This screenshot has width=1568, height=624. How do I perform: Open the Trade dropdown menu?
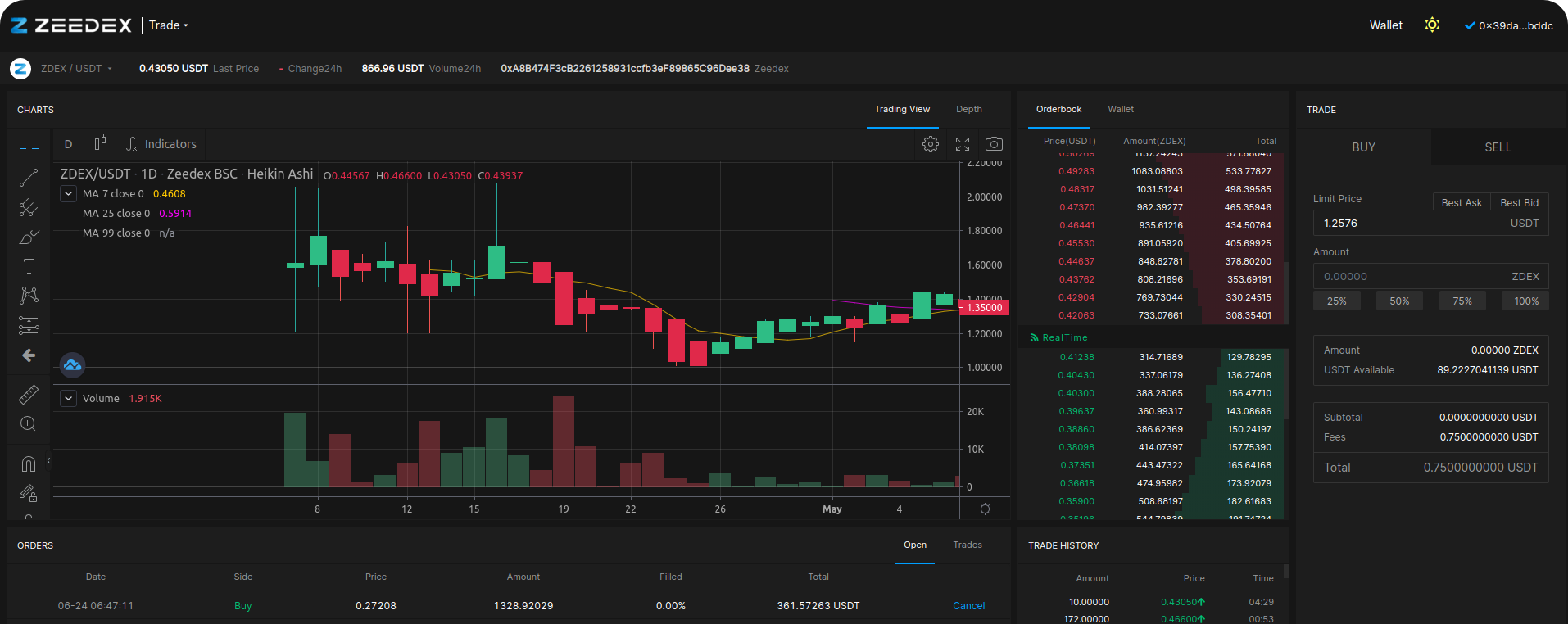pyautogui.click(x=169, y=25)
